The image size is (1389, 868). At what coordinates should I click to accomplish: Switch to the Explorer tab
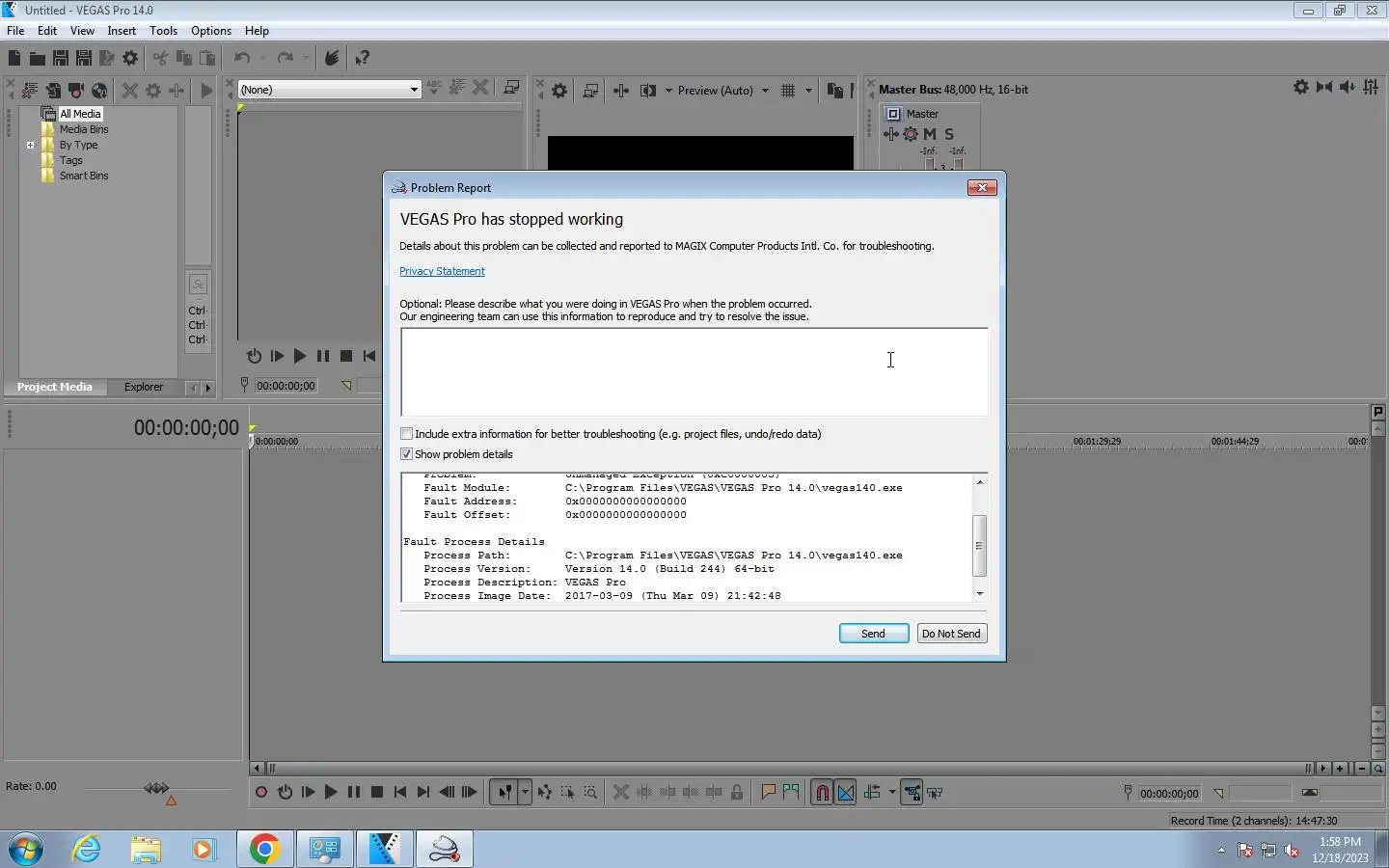pos(144,387)
